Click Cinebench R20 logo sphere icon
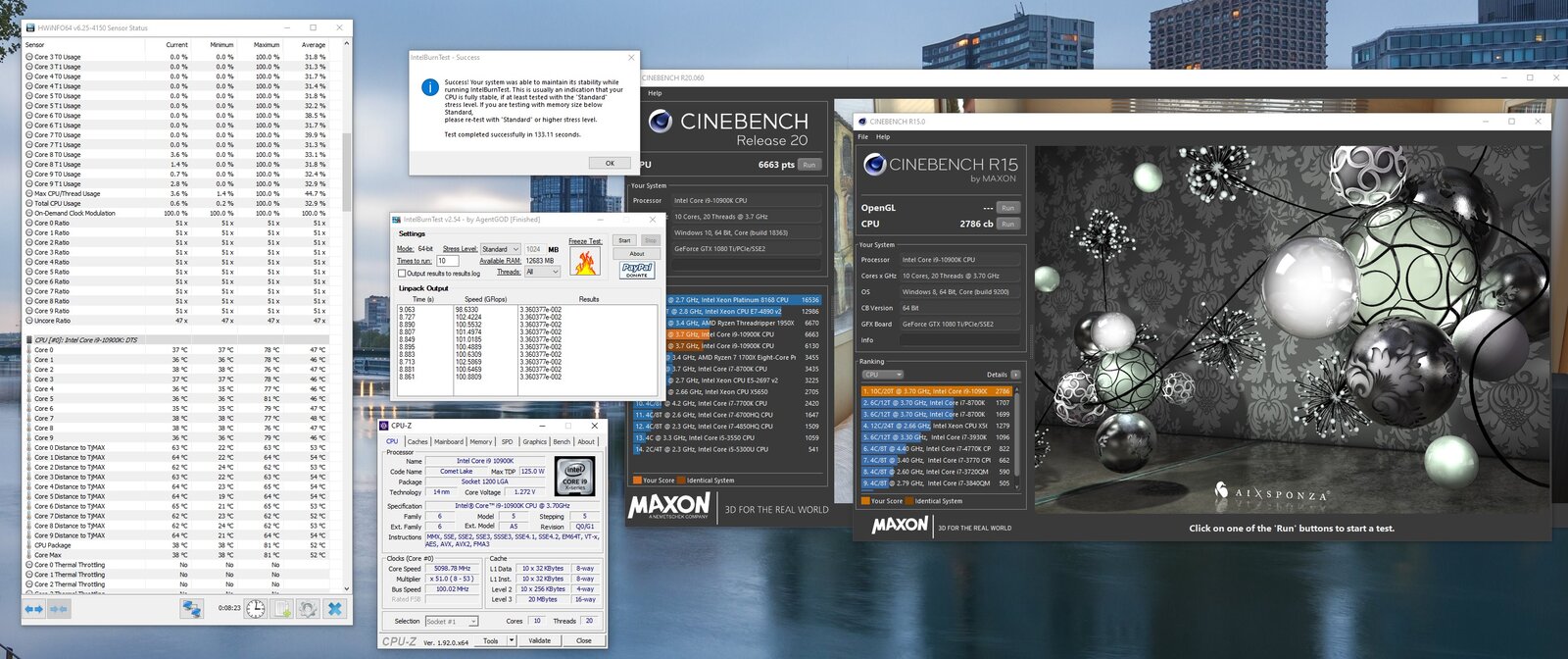 (x=661, y=121)
